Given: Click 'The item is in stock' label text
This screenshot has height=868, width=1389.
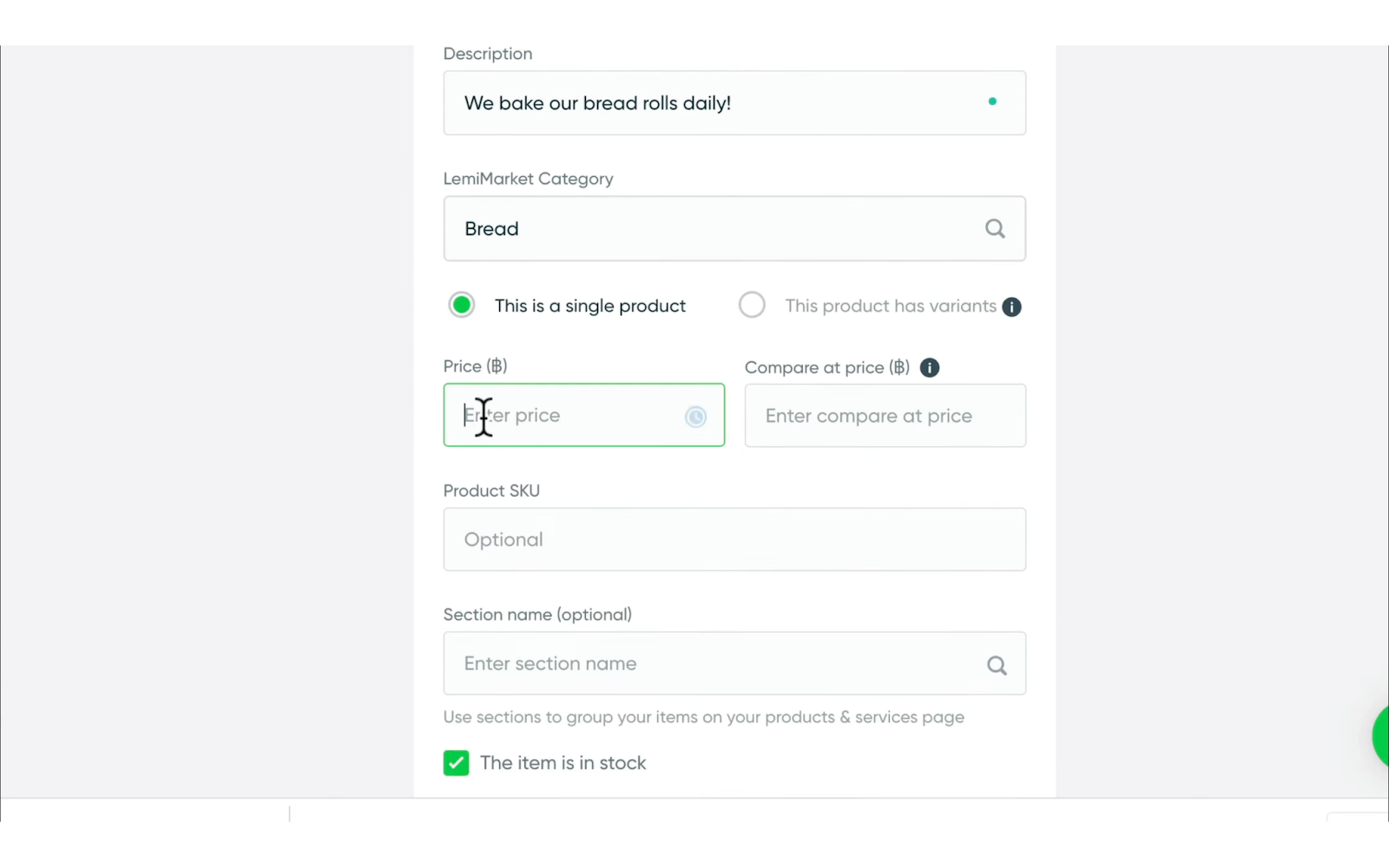Looking at the screenshot, I should [563, 763].
